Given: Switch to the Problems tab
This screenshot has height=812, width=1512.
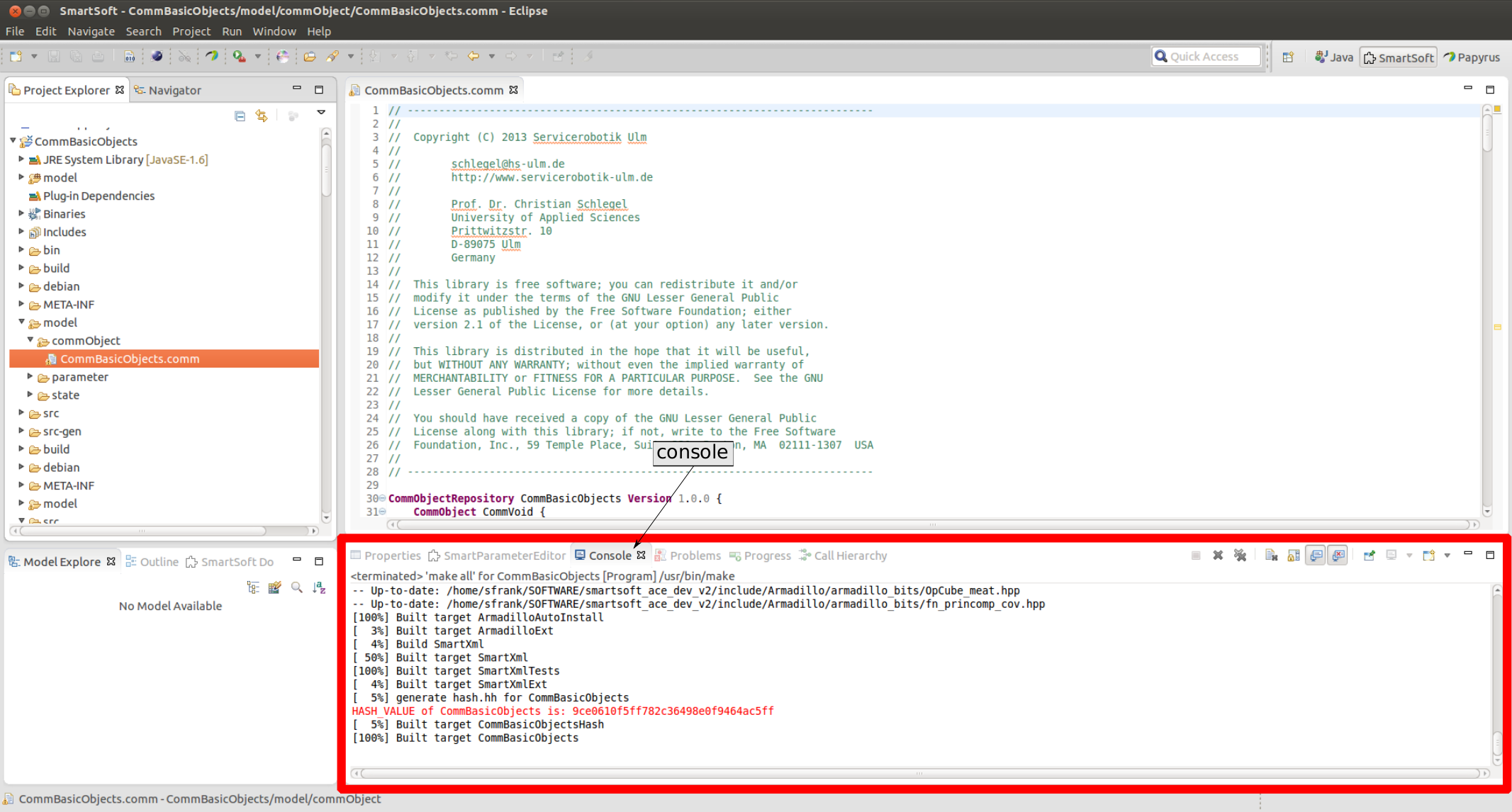Looking at the screenshot, I should tap(688, 556).
